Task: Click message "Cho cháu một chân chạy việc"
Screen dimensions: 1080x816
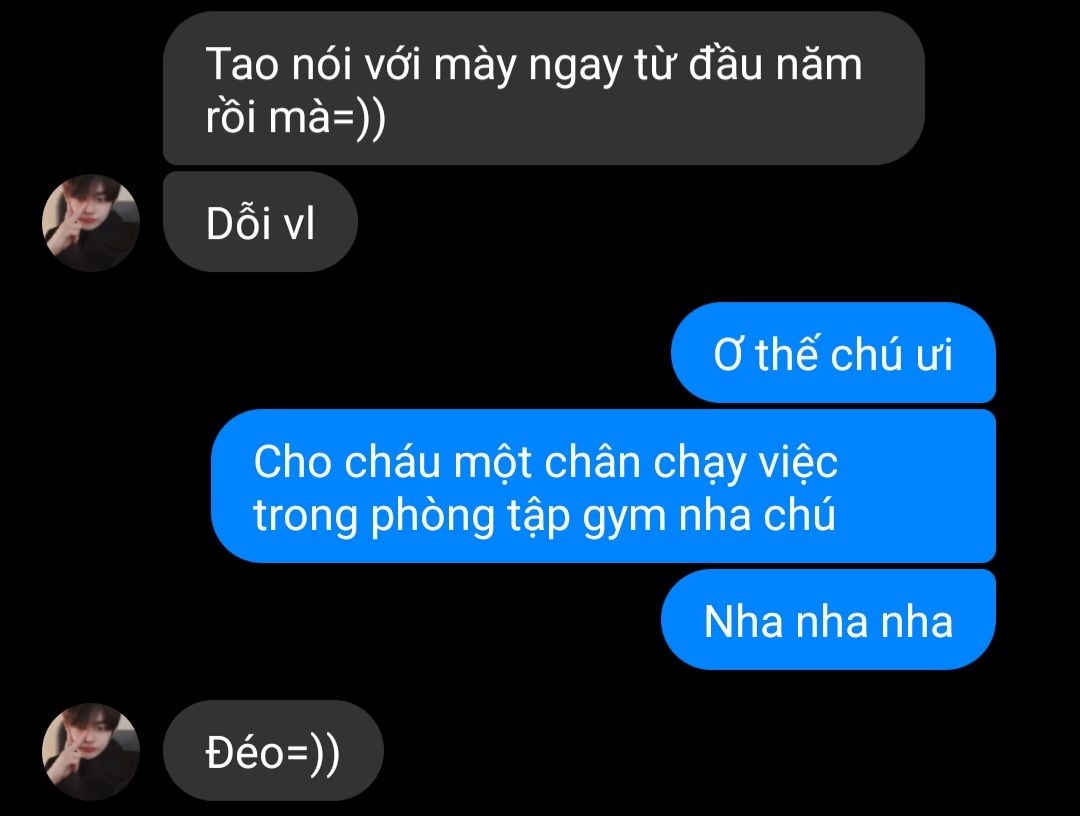Action: [x=603, y=486]
